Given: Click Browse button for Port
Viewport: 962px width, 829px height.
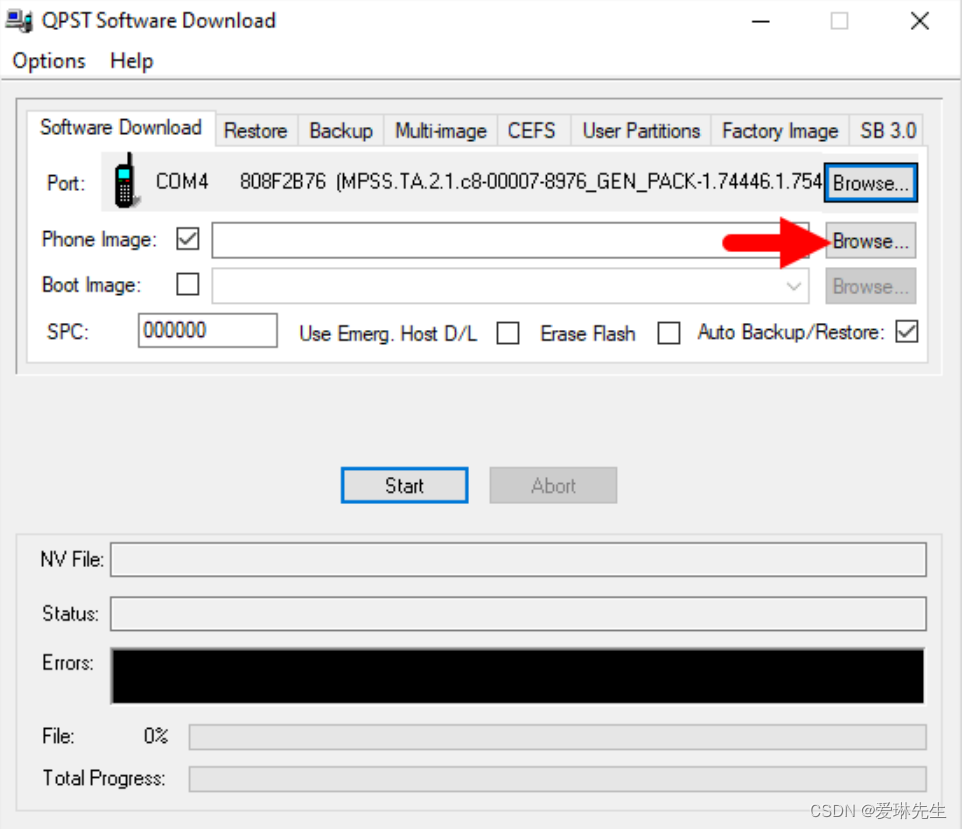Looking at the screenshot, I should click(871, 183).
